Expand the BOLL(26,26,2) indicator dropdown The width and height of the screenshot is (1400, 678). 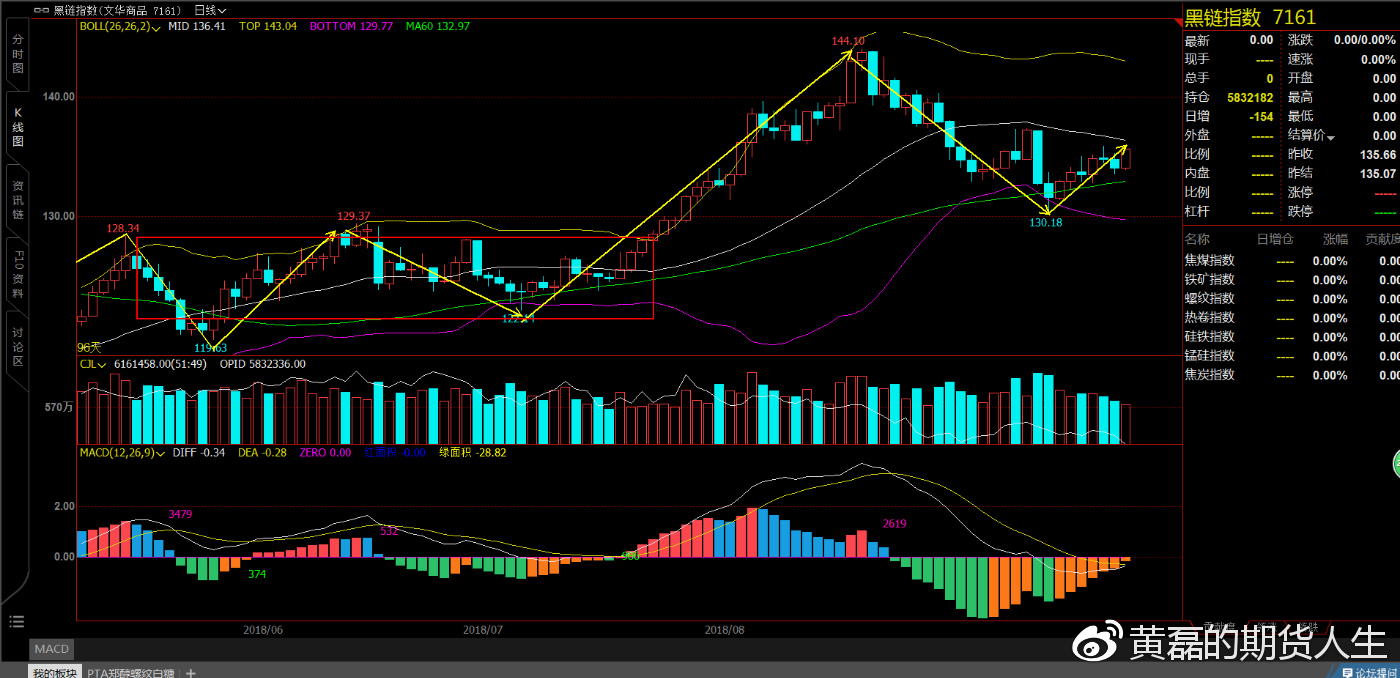point(157,27)
